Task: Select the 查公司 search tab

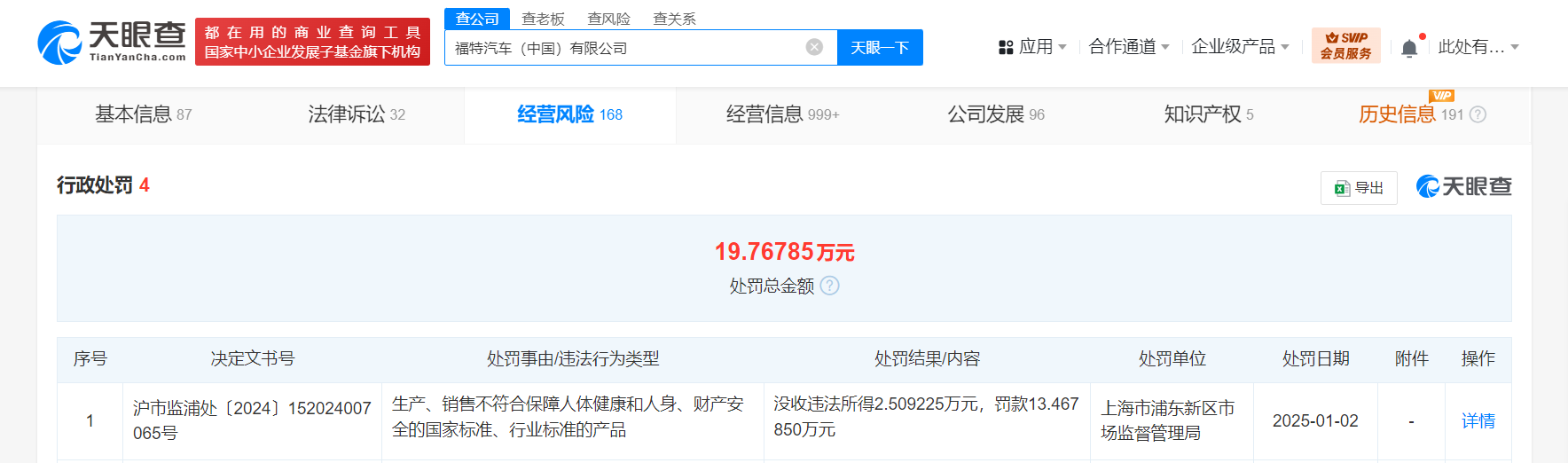Action: point(477,19)
